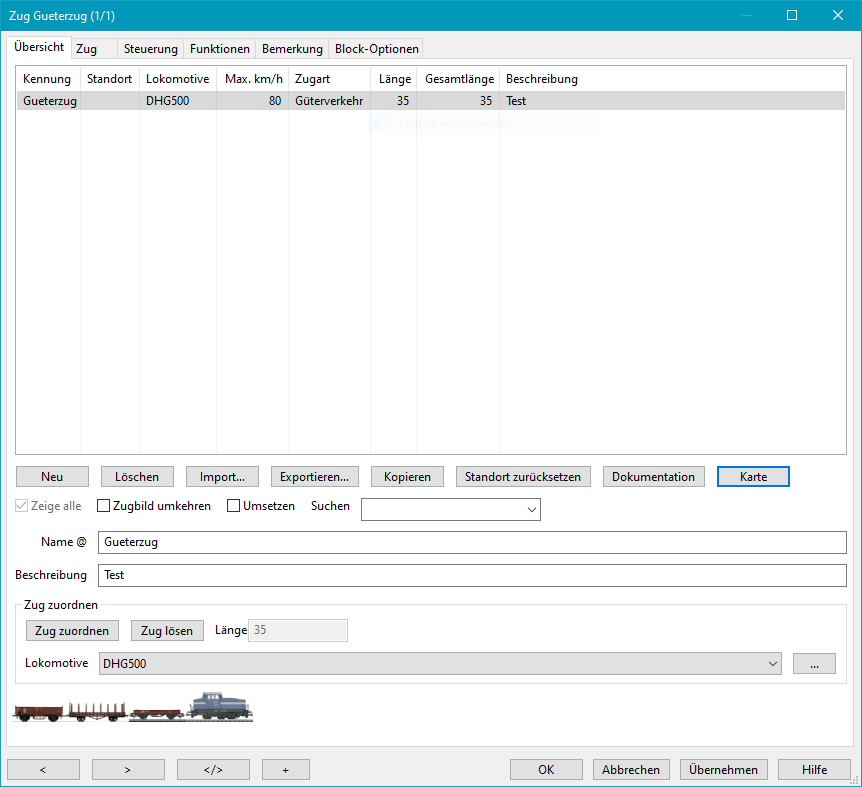
Task: Switch to the Steuerung tab
Action: [x=150, y=49]
